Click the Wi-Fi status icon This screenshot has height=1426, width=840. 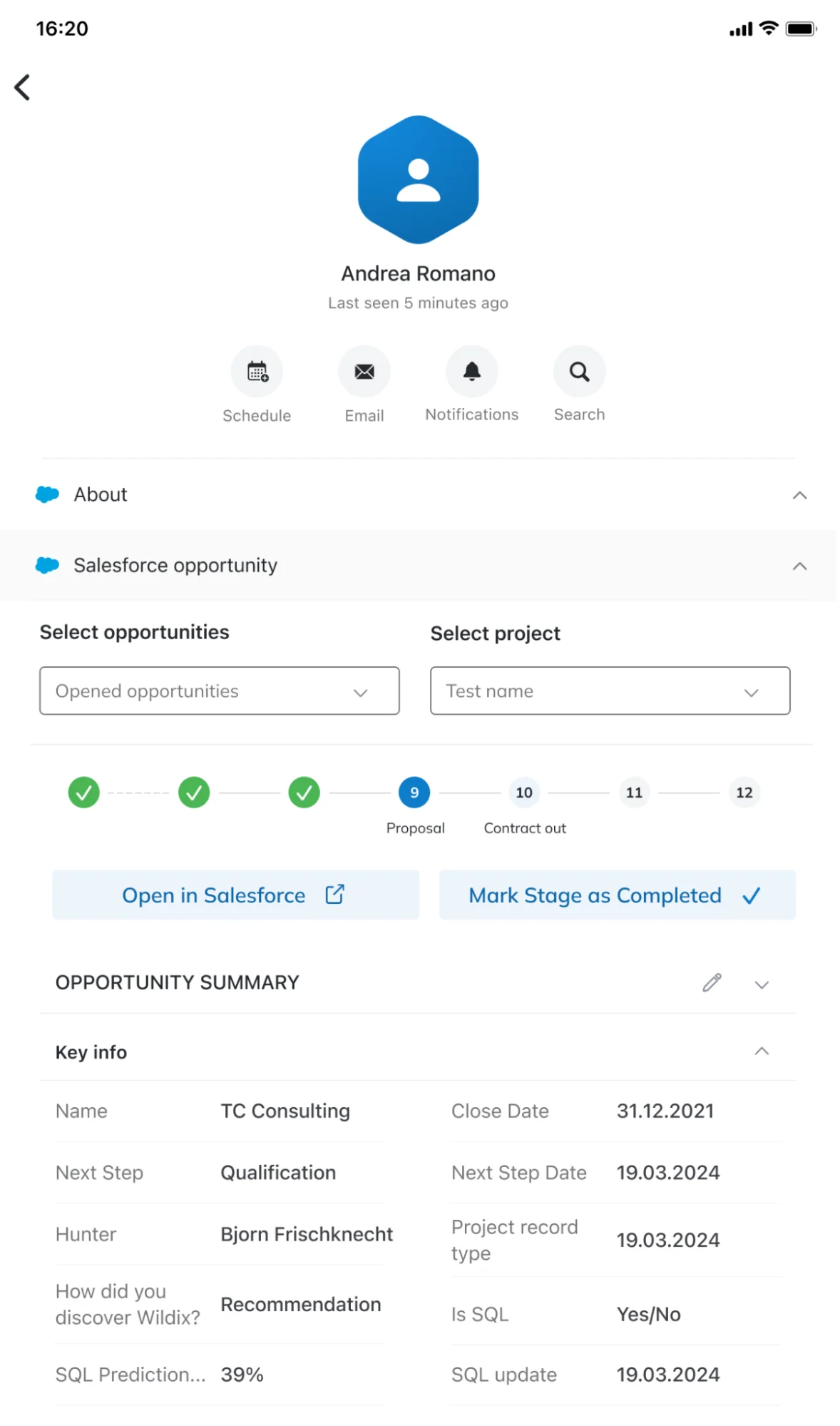point(769,29)
